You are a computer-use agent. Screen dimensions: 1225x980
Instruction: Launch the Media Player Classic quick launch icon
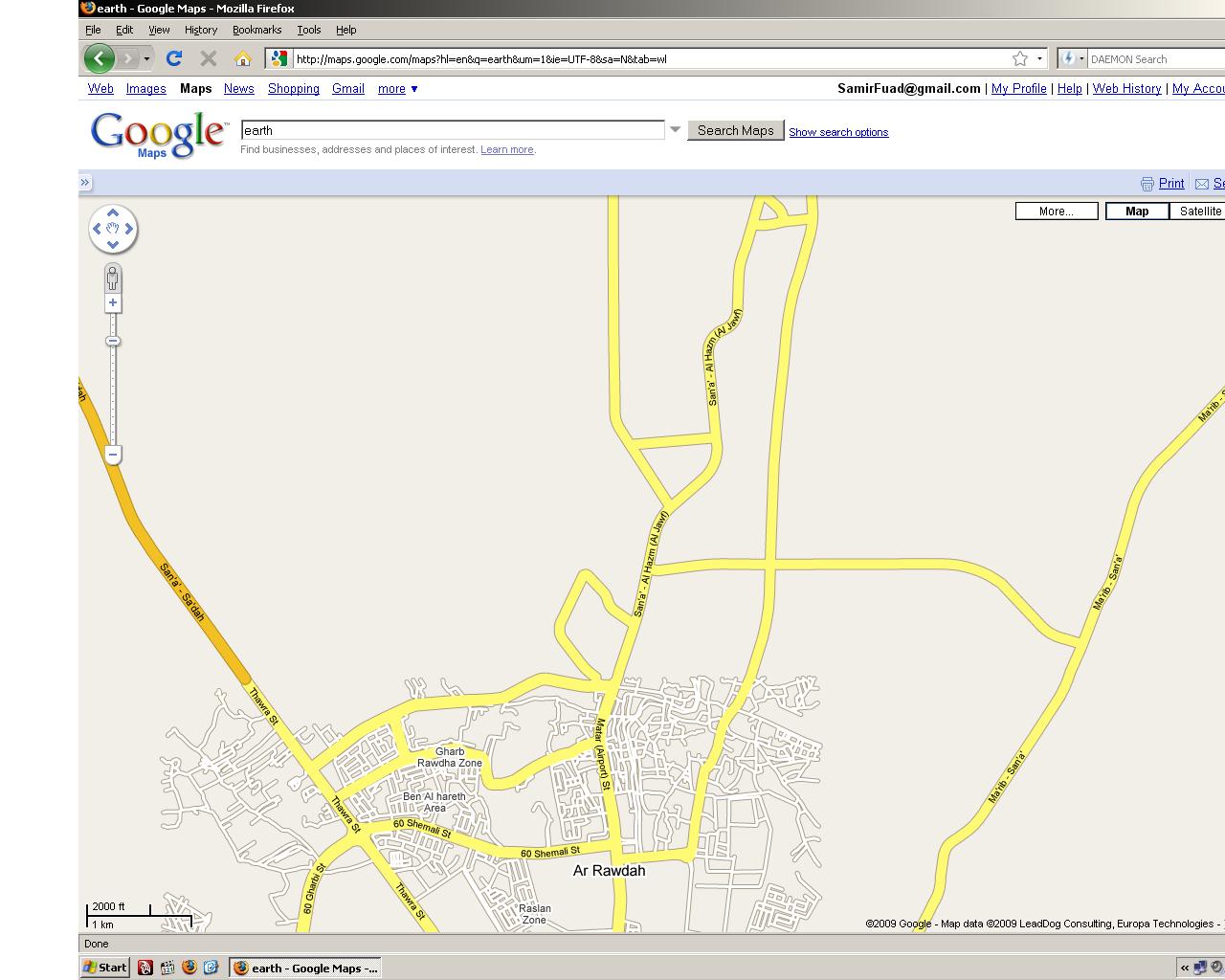[x=167, y=968]
